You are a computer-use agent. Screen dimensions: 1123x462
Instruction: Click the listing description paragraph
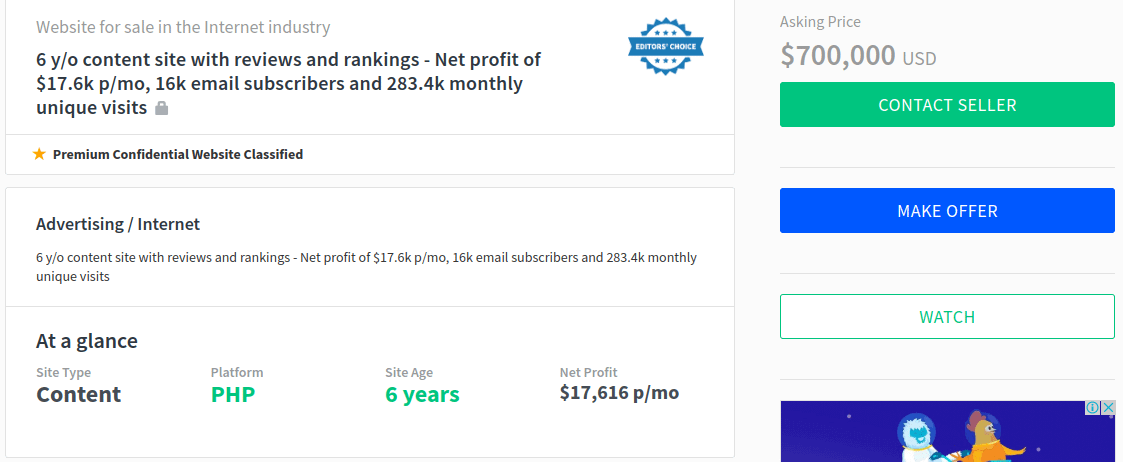[x=366, y=266]
